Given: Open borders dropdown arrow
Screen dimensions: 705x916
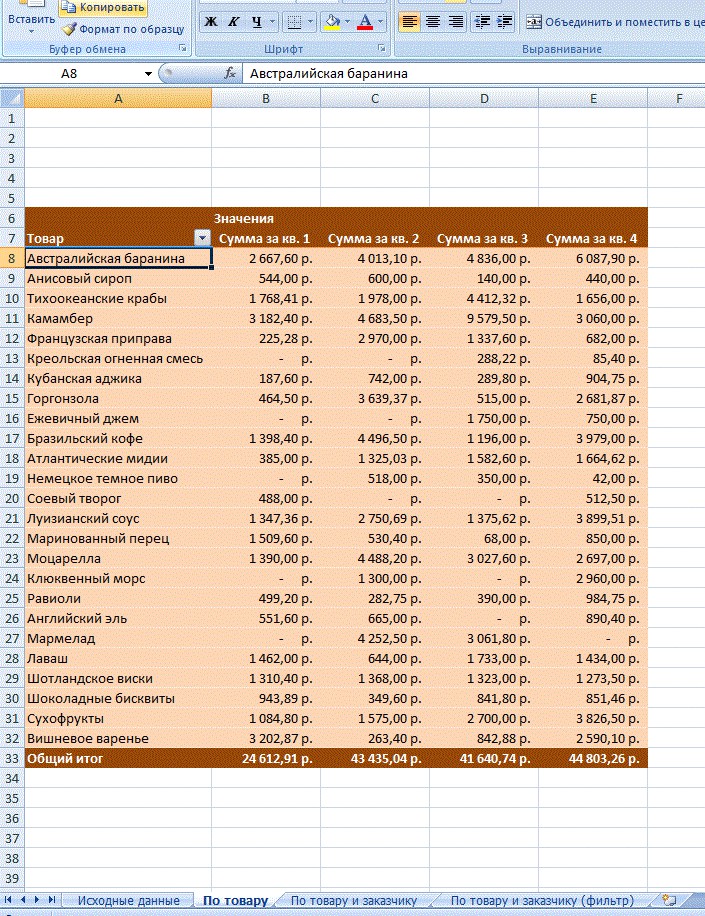Looking at the screenshot, I should (x=311, y=22).
